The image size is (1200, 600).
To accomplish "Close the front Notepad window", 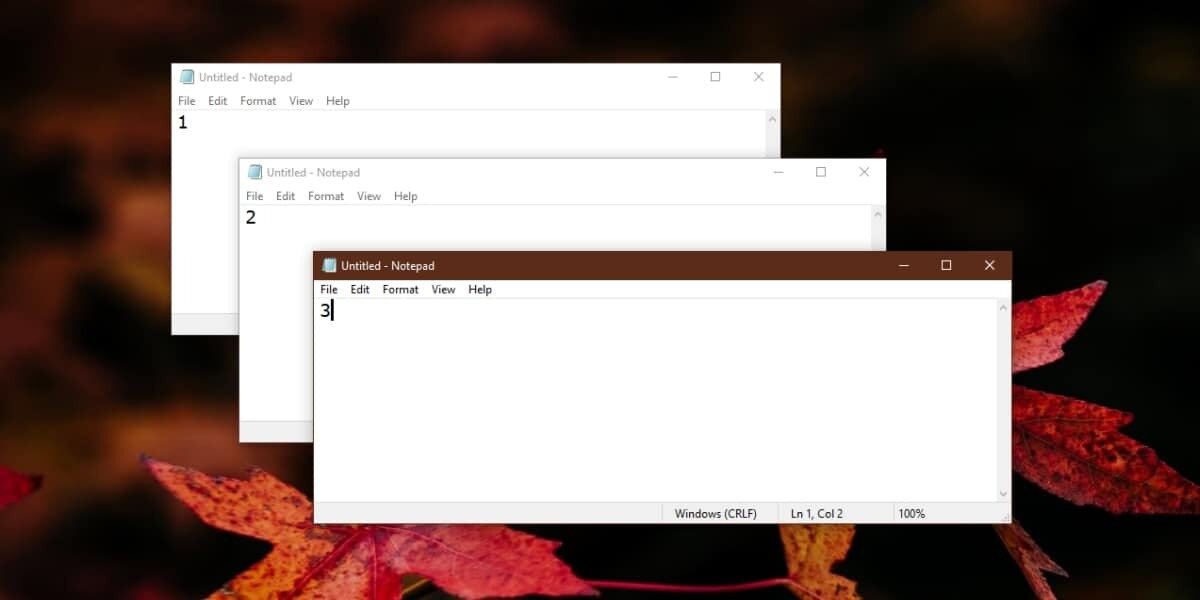I will coord(990,266).
